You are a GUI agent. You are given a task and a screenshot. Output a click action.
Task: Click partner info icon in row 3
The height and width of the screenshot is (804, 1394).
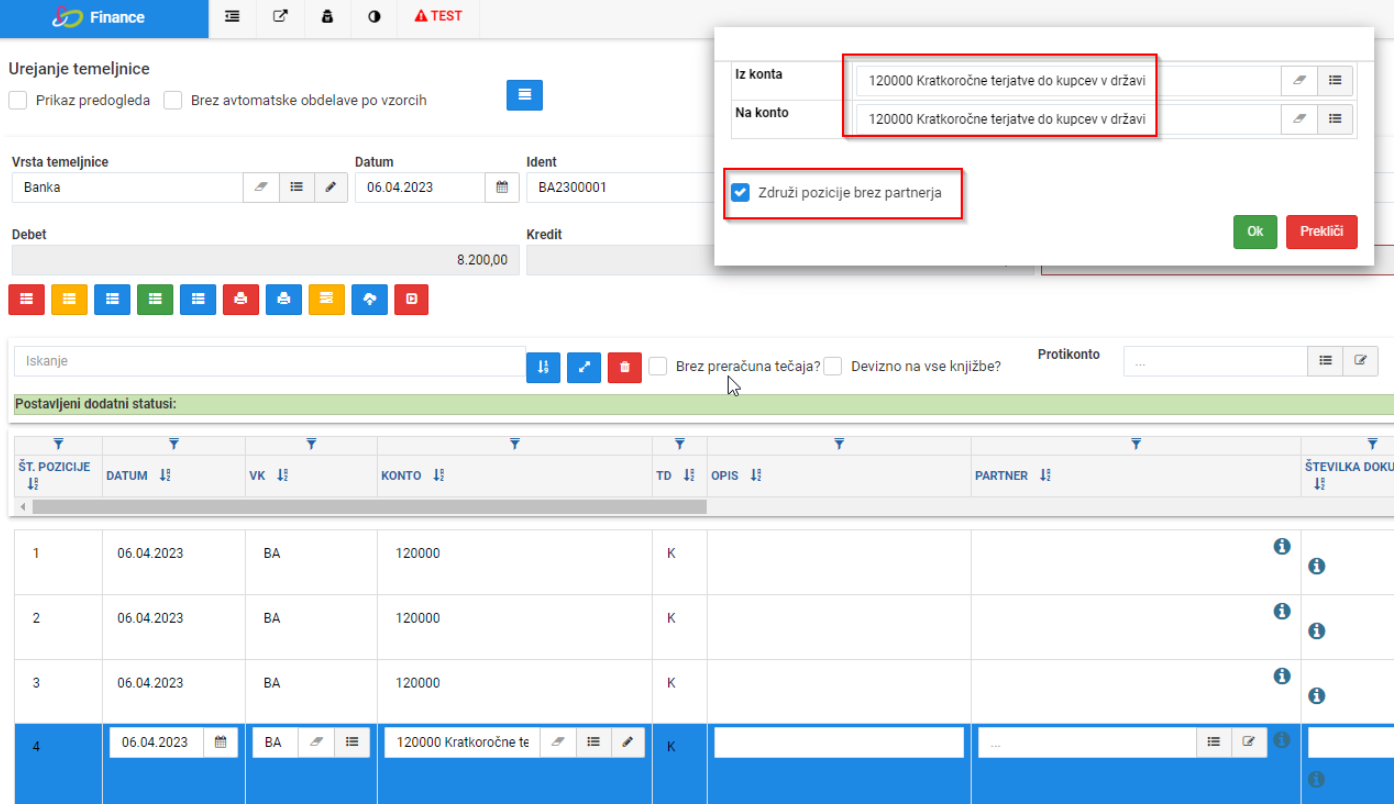[1282, 676]
